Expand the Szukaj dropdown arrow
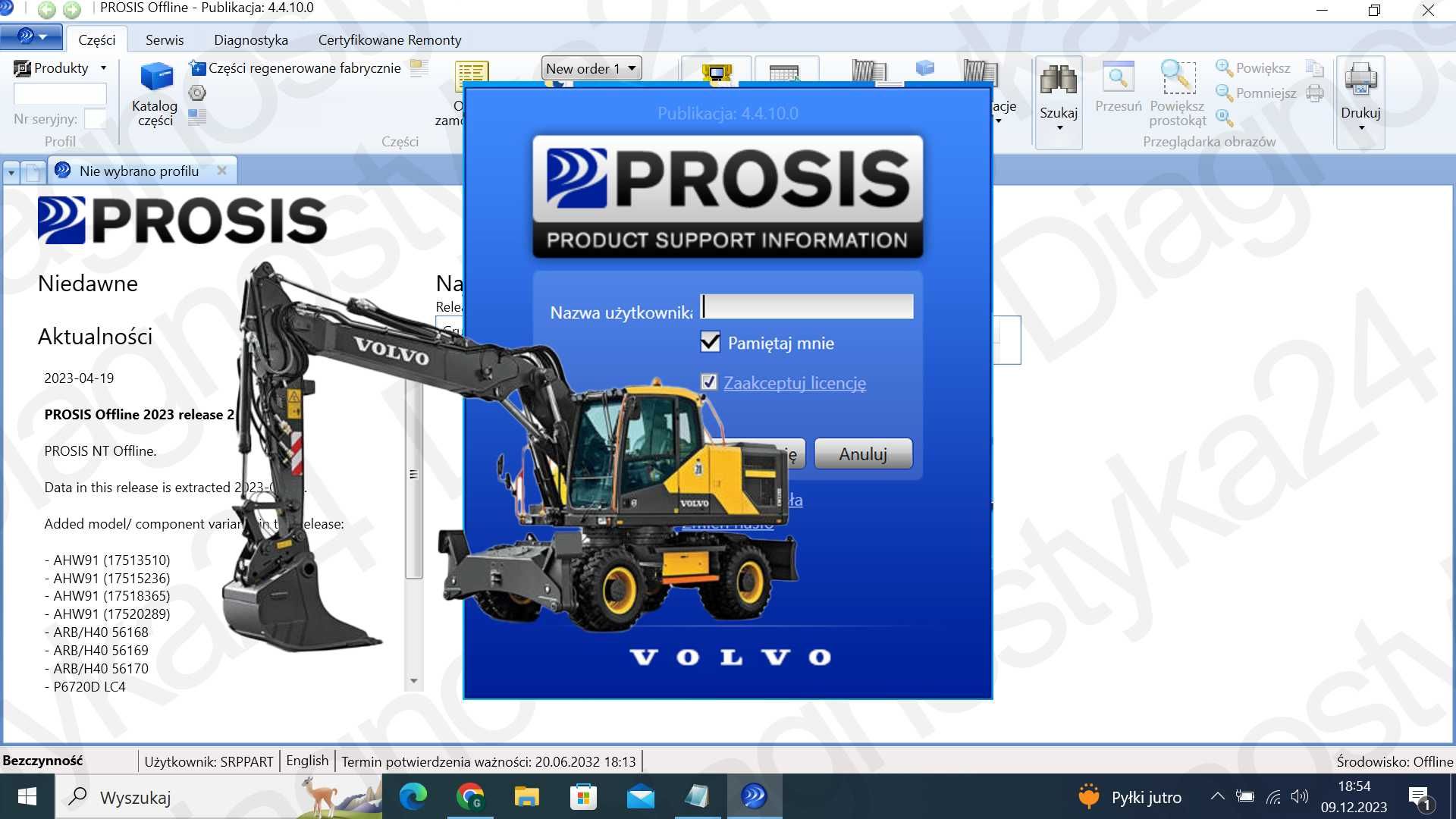 (x=1059, y=128)
